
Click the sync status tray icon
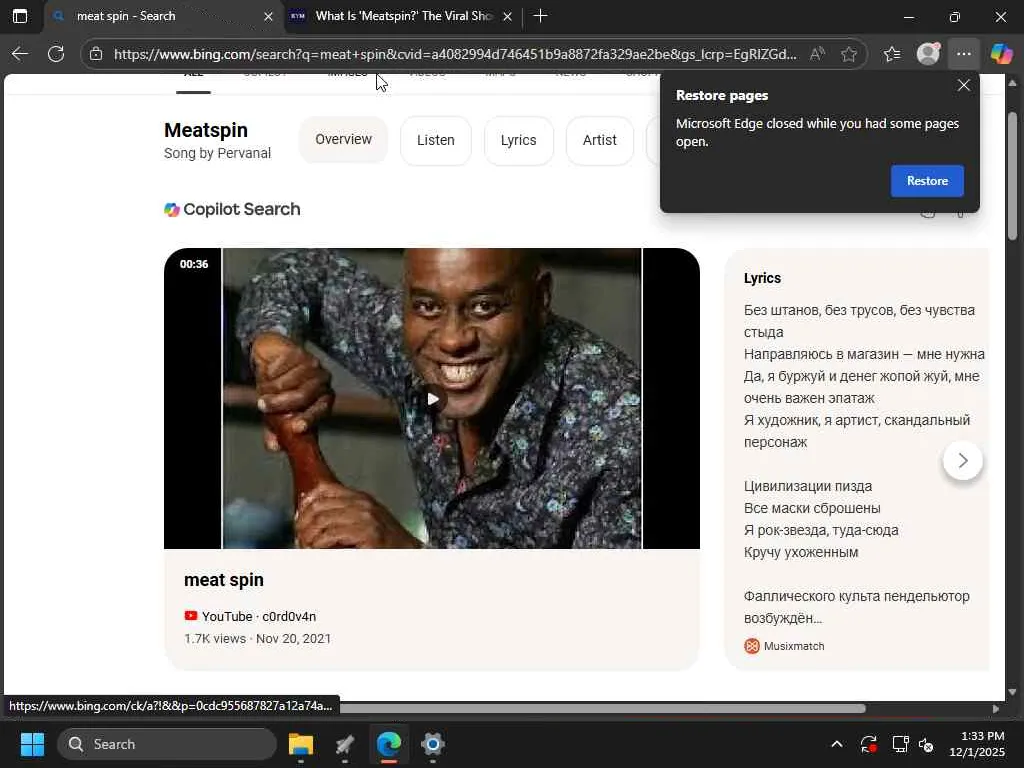(869, 744)
